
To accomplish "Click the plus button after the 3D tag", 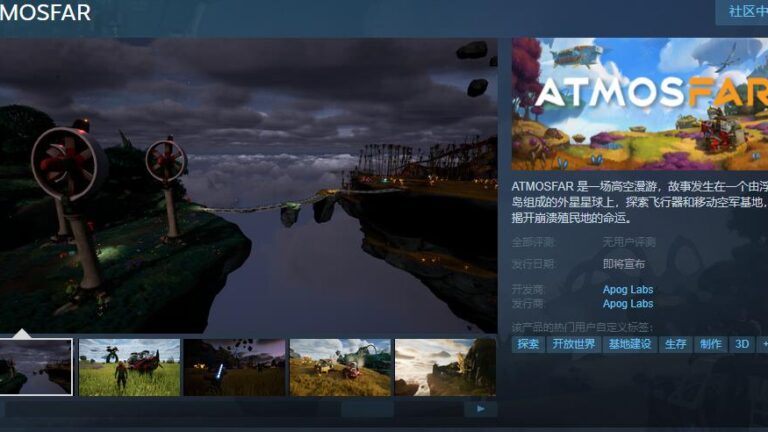I will (x=763, y=344).
